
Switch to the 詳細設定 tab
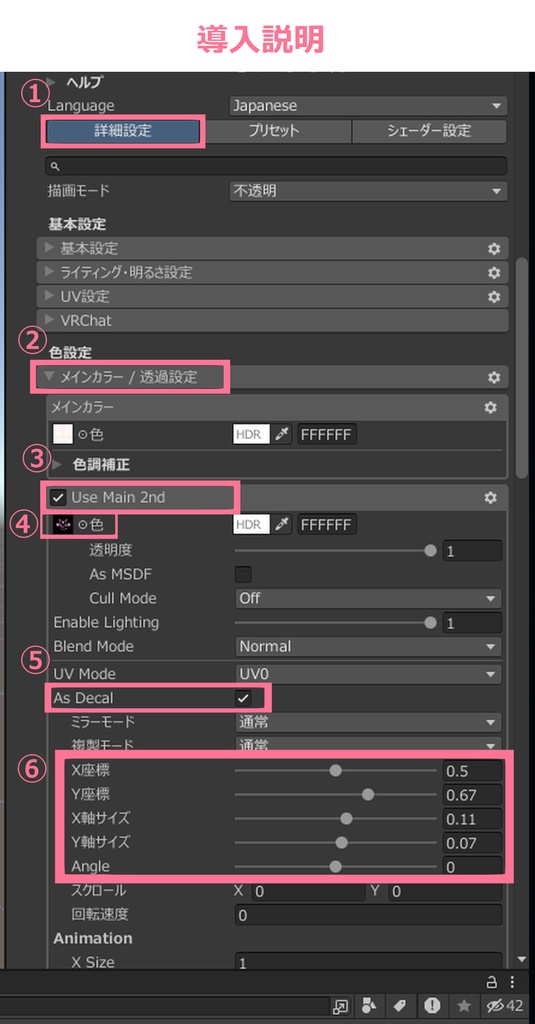(122, 131)
